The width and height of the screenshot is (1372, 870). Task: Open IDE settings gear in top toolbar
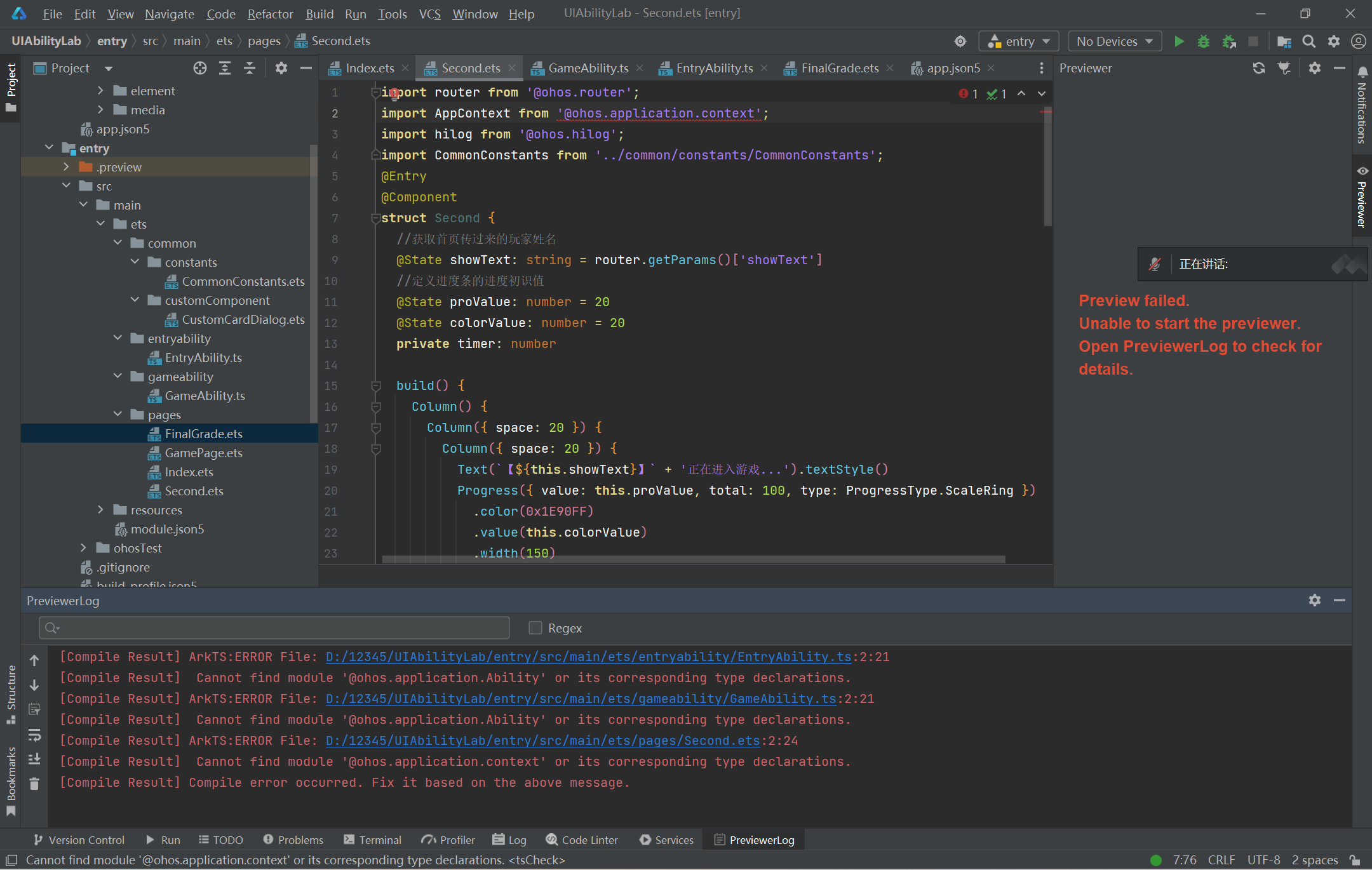pyautogui.click(x=1333, y=41)
